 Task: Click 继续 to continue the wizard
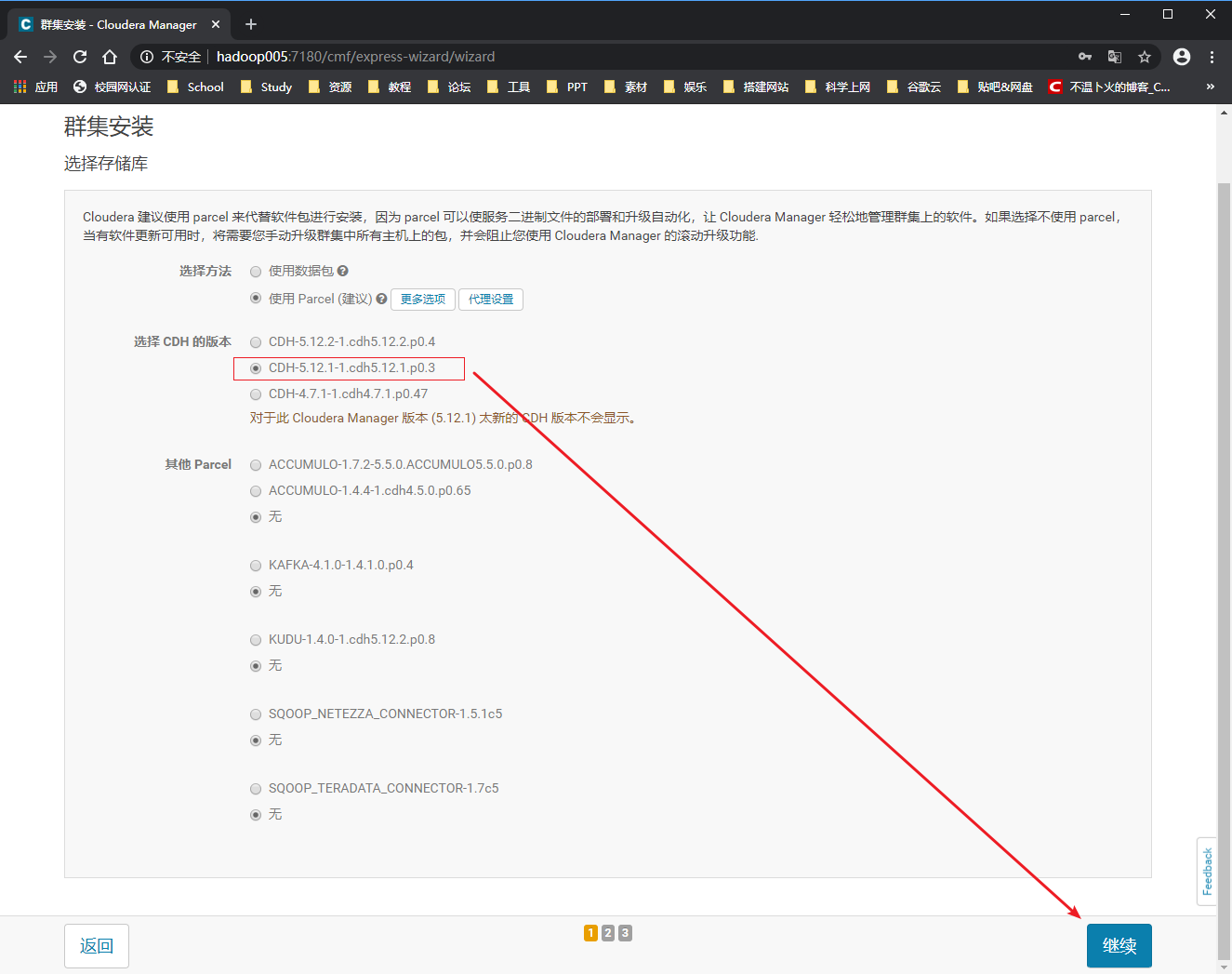click(x=1119, y=945)
